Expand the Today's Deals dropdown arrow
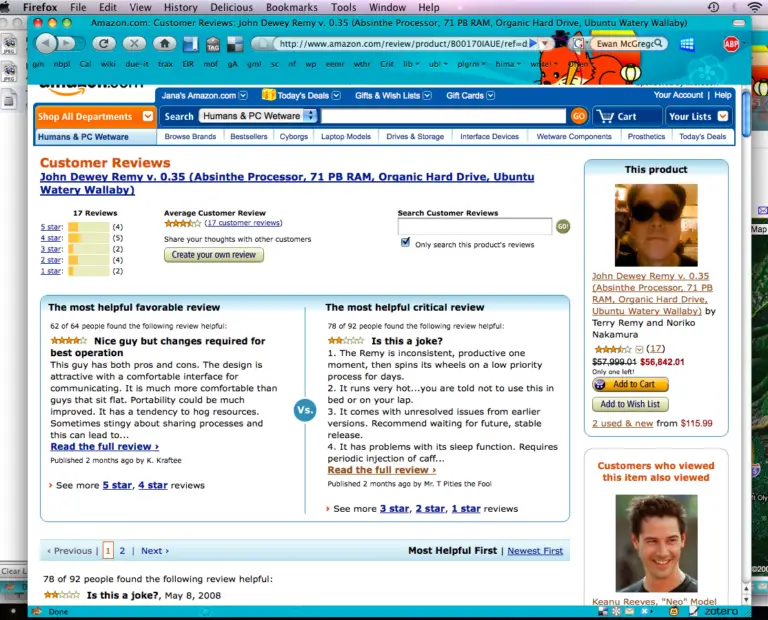Image resolution: width=768 pixels, height=620 pixels. 336,95
